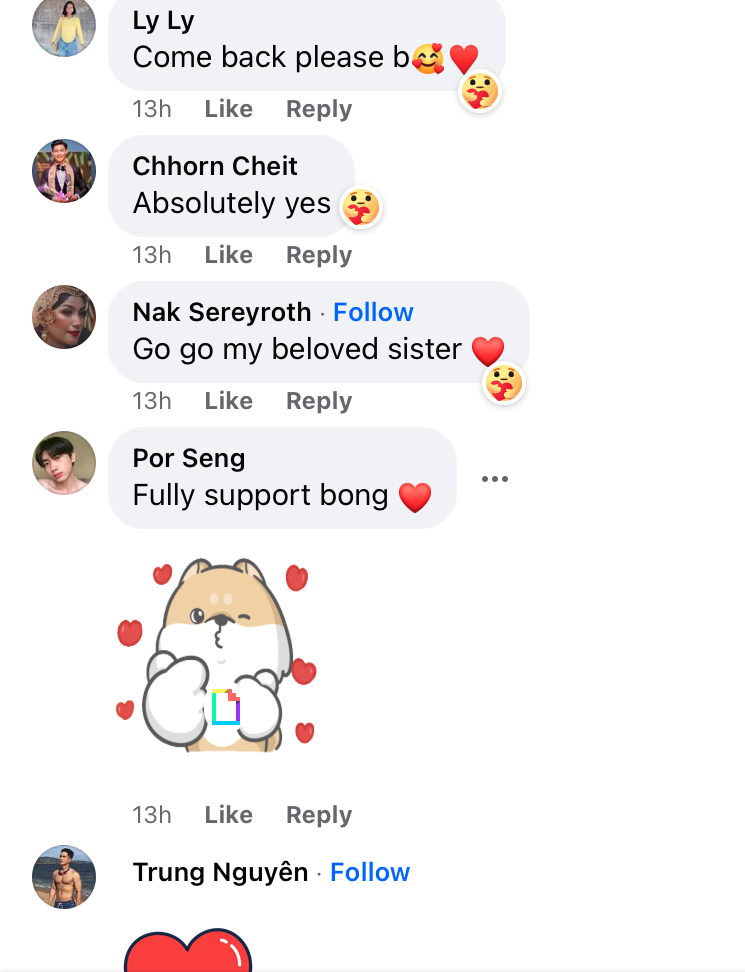Open more options for Por Seng's comment
This screenshot has height=972, width=745.
(x=494, y=479)
